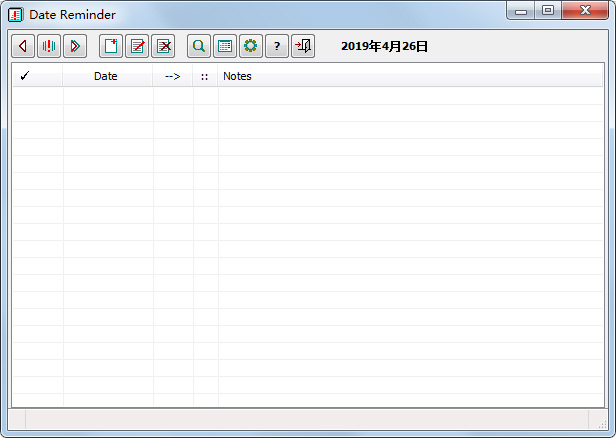
Task: Maximize the Date Reminder window
Action: point(548,11)
